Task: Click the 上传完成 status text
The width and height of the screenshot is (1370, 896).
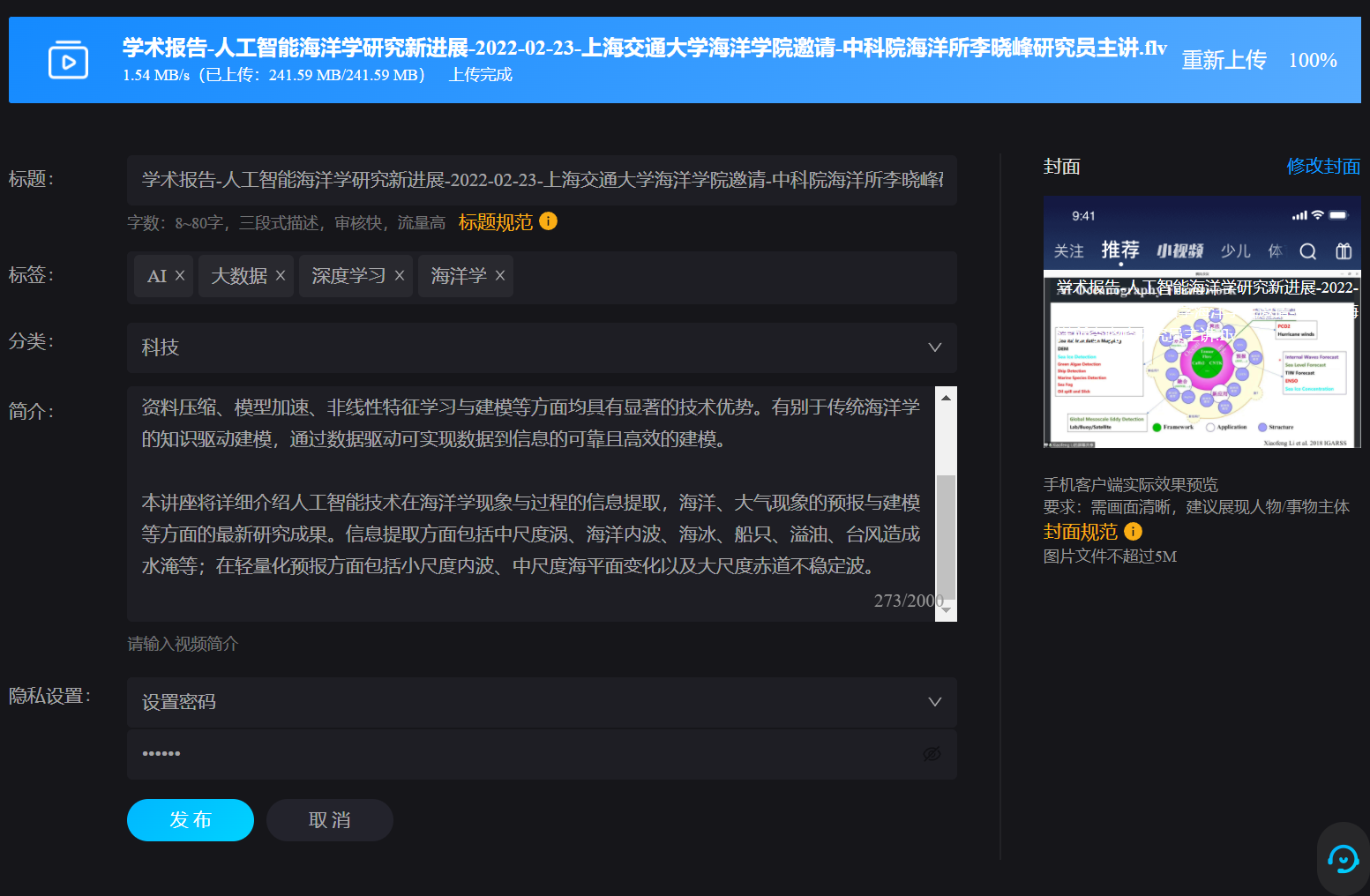Action: click(481, 75)
